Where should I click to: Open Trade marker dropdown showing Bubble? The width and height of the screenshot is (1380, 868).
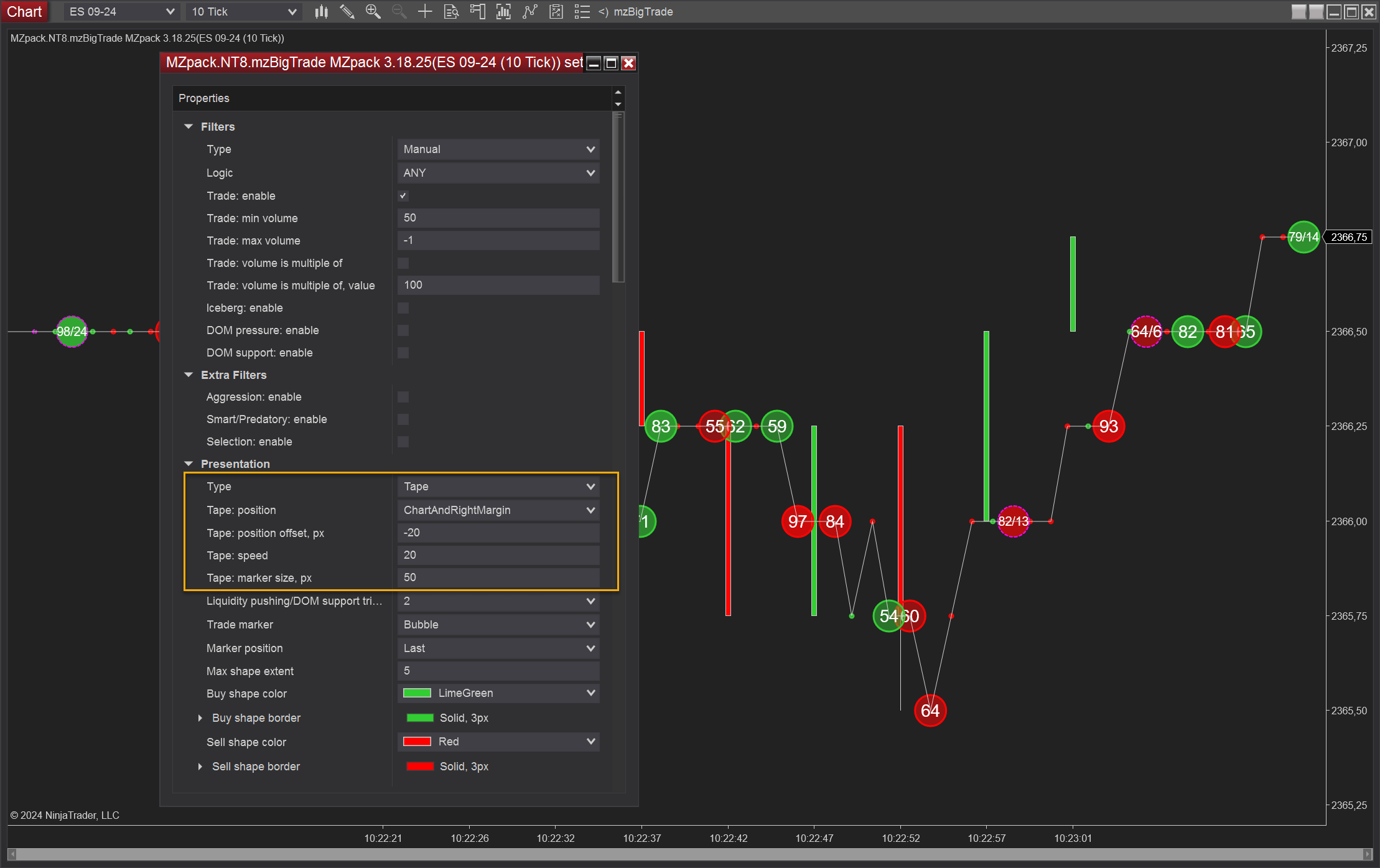click(498, 625)
